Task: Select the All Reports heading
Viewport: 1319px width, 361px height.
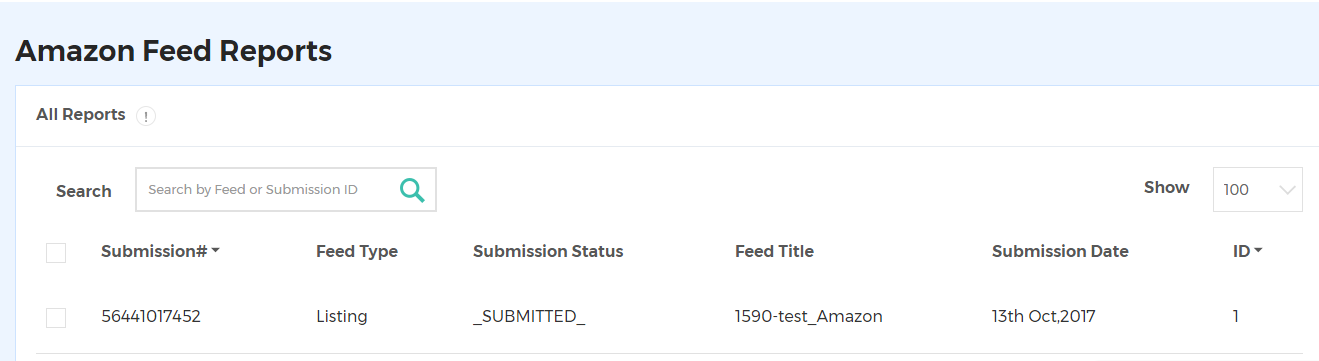Action: pos(81,115)
